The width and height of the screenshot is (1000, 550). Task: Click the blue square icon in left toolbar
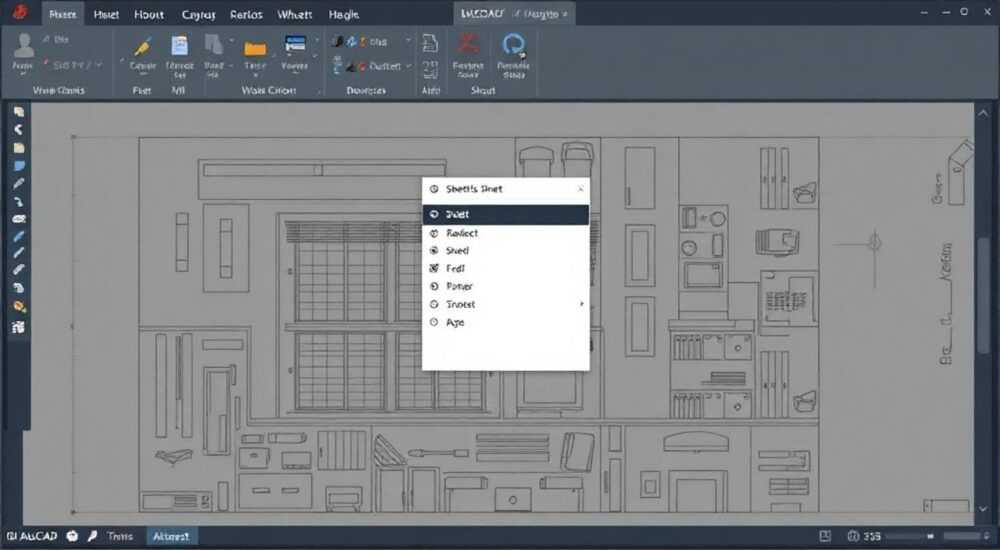[x=18, y=166]
